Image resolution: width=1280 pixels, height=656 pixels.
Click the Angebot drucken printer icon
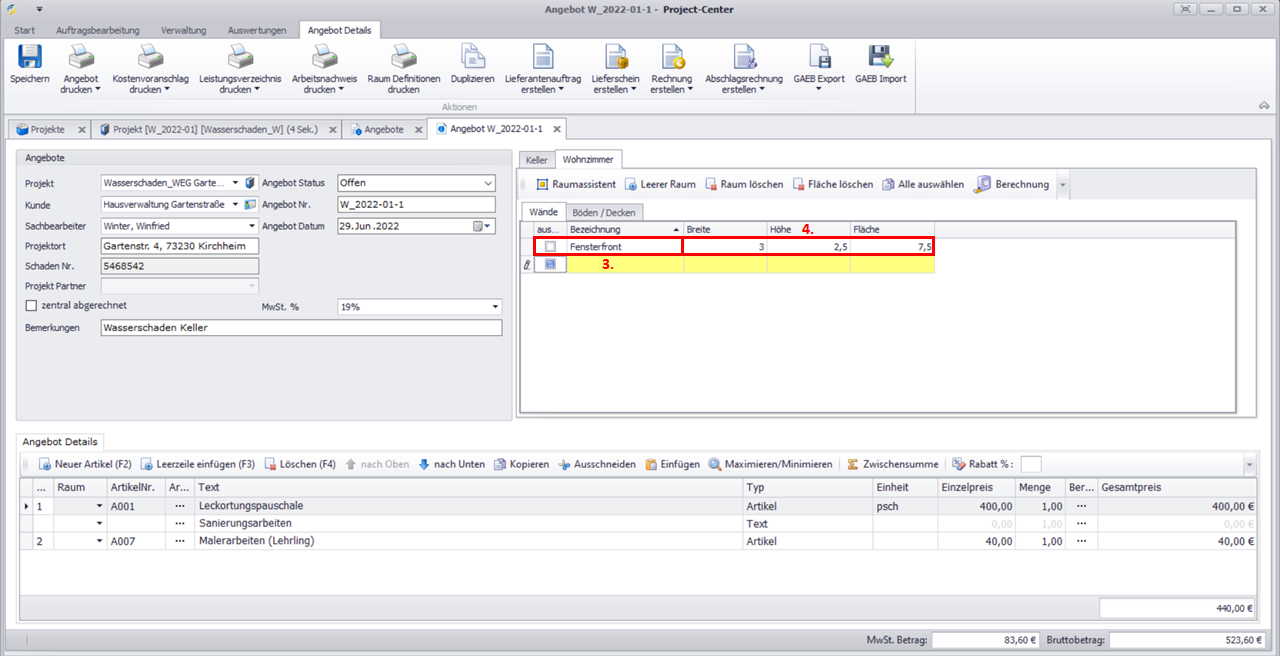pos(81,58)
